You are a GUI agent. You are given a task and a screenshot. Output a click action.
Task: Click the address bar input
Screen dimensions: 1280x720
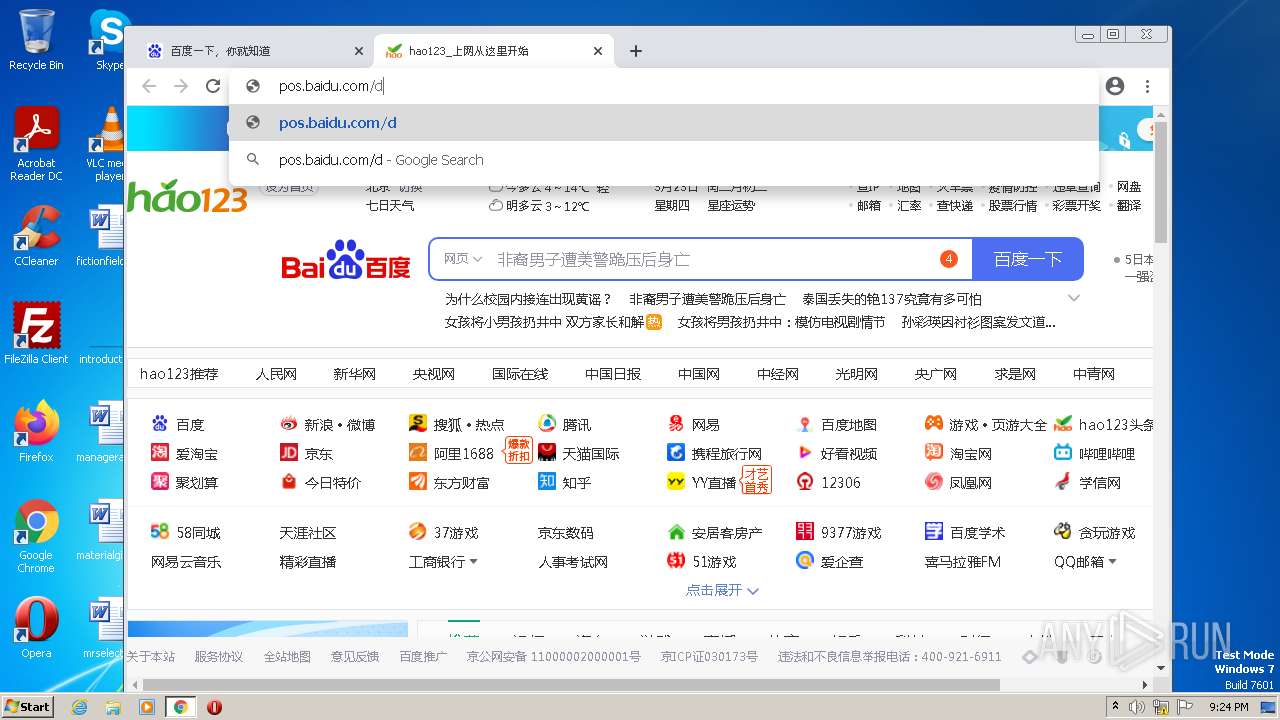[664, 86]
